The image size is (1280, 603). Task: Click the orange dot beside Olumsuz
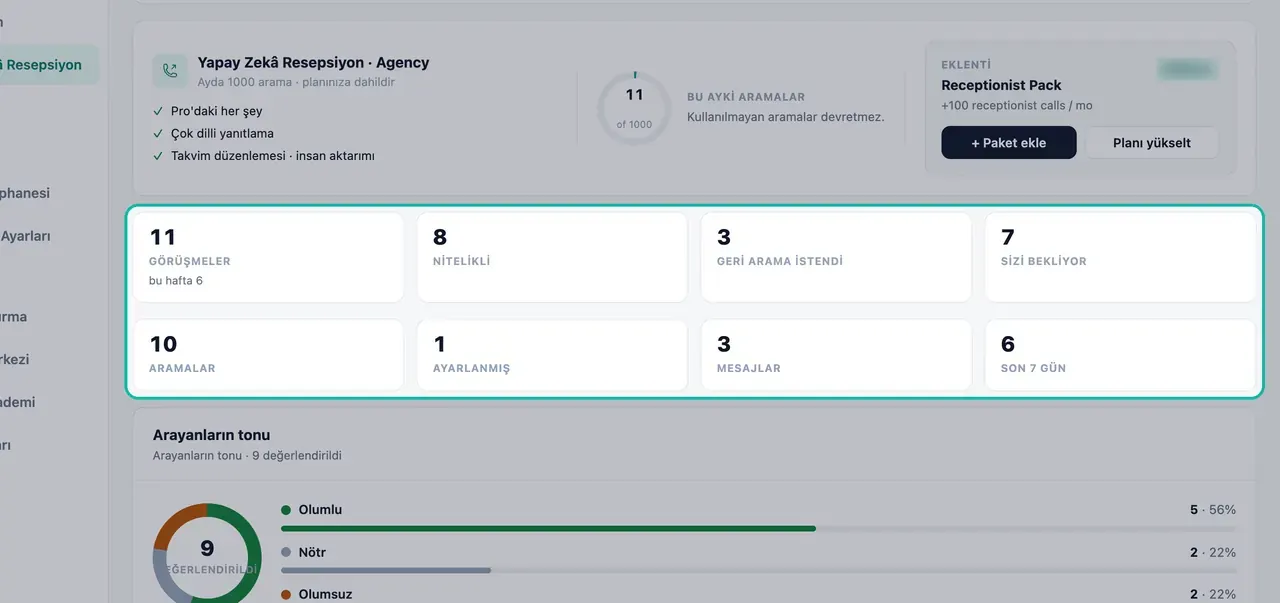[x=286, y=594]
